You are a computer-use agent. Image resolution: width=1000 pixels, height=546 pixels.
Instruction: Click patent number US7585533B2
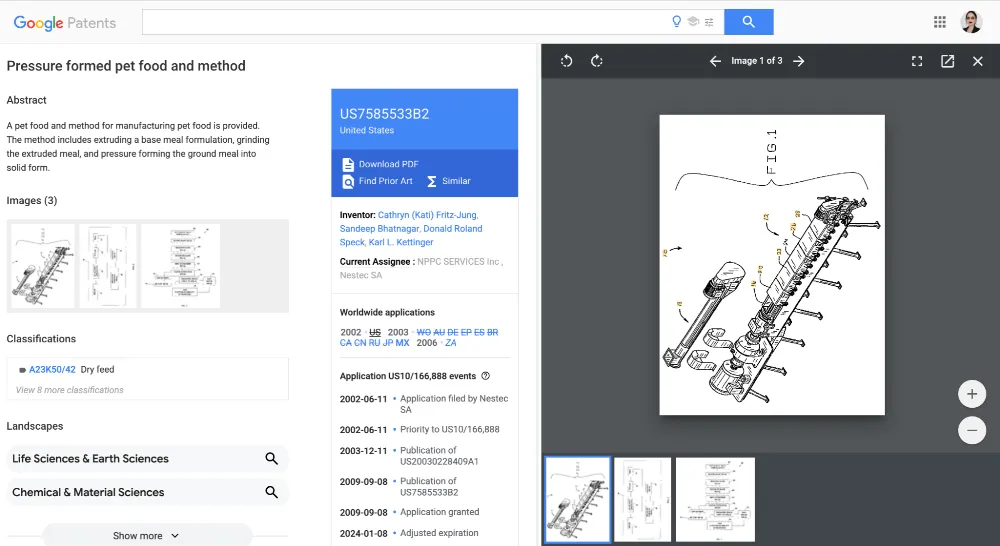pyautogui.click(x=385, y=114)
